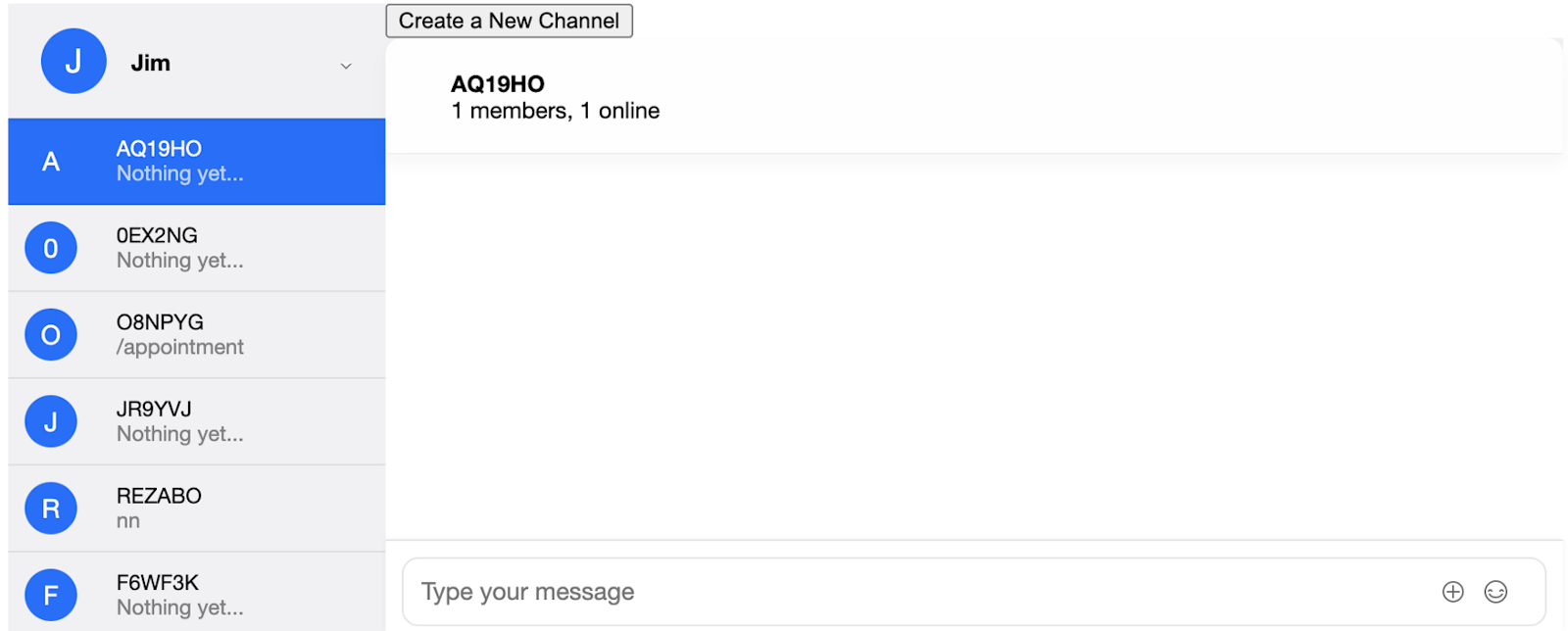Click the O8NPYG channel avatar
This screenshot has height=631, width=1568.
point(50,334)
